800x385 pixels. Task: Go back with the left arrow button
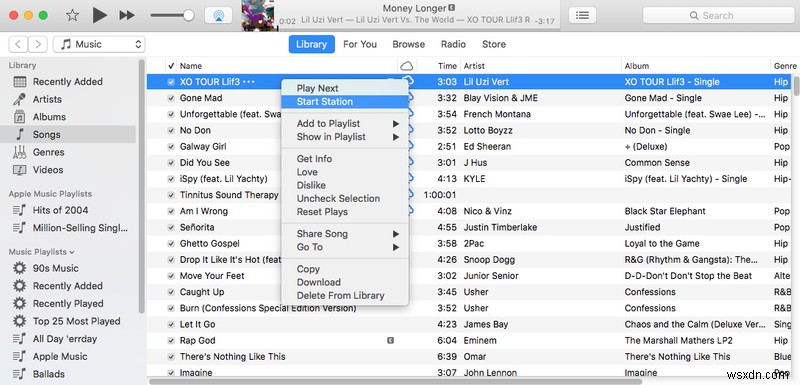18,44
